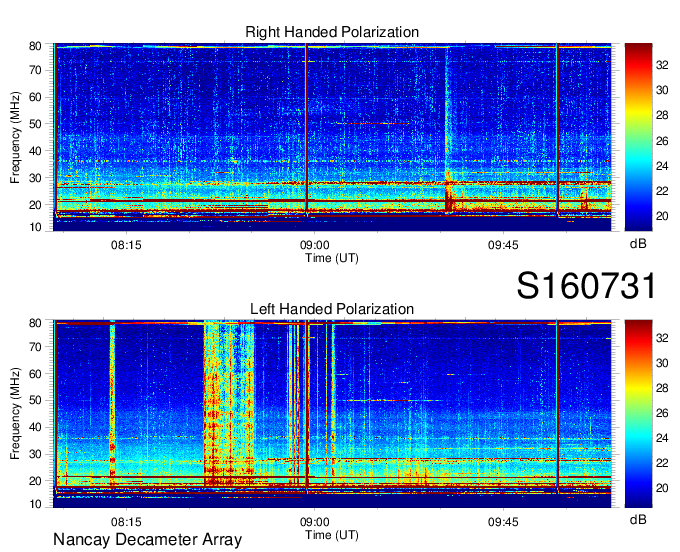This screenshot has height=552, width=680.
Task: Click the 60 MHz tick on right-handed plot
Action: pyautogui.click(x=35, y=97)
